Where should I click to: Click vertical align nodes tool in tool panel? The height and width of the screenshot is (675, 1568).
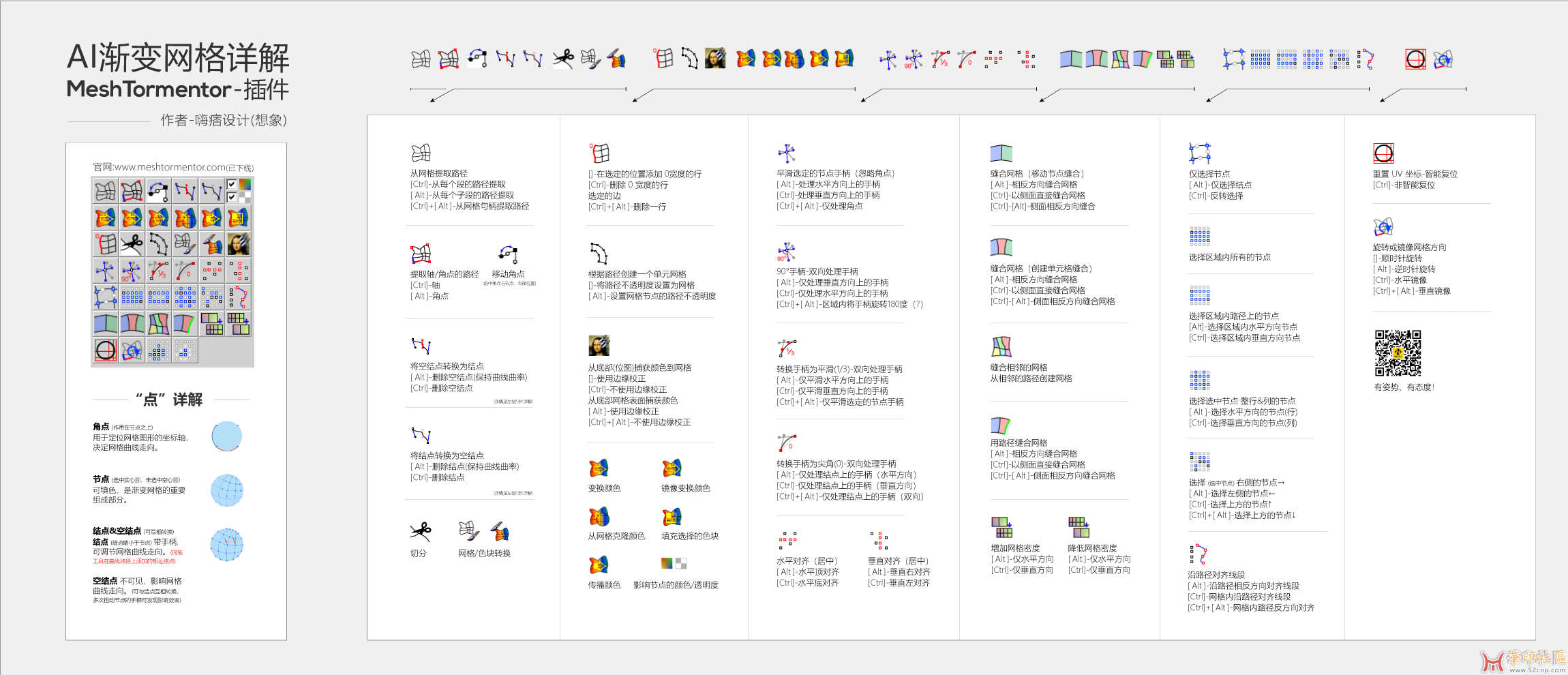[238, 271]
